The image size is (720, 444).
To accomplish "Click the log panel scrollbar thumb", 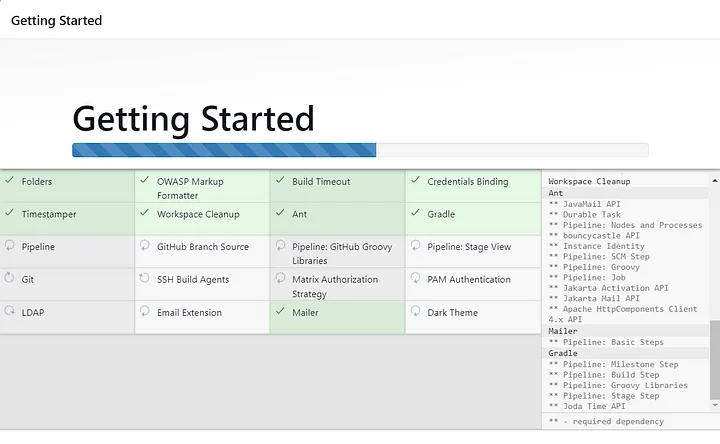I will [x=715, y=360].
